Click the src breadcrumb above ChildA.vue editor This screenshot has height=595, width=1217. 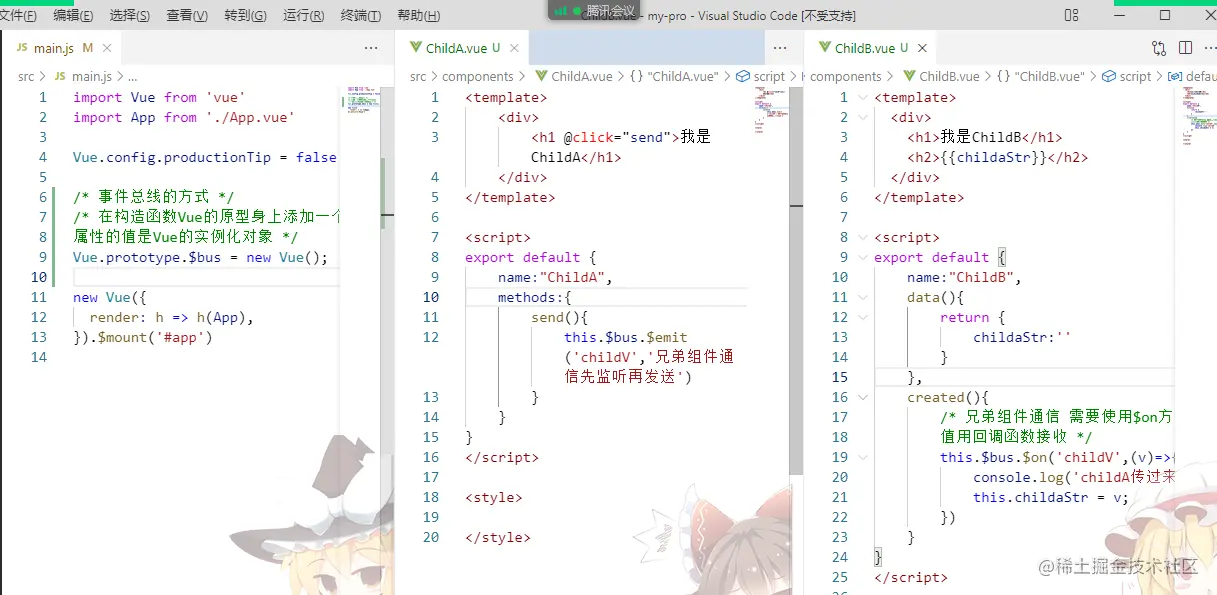[x=418, y=76]
